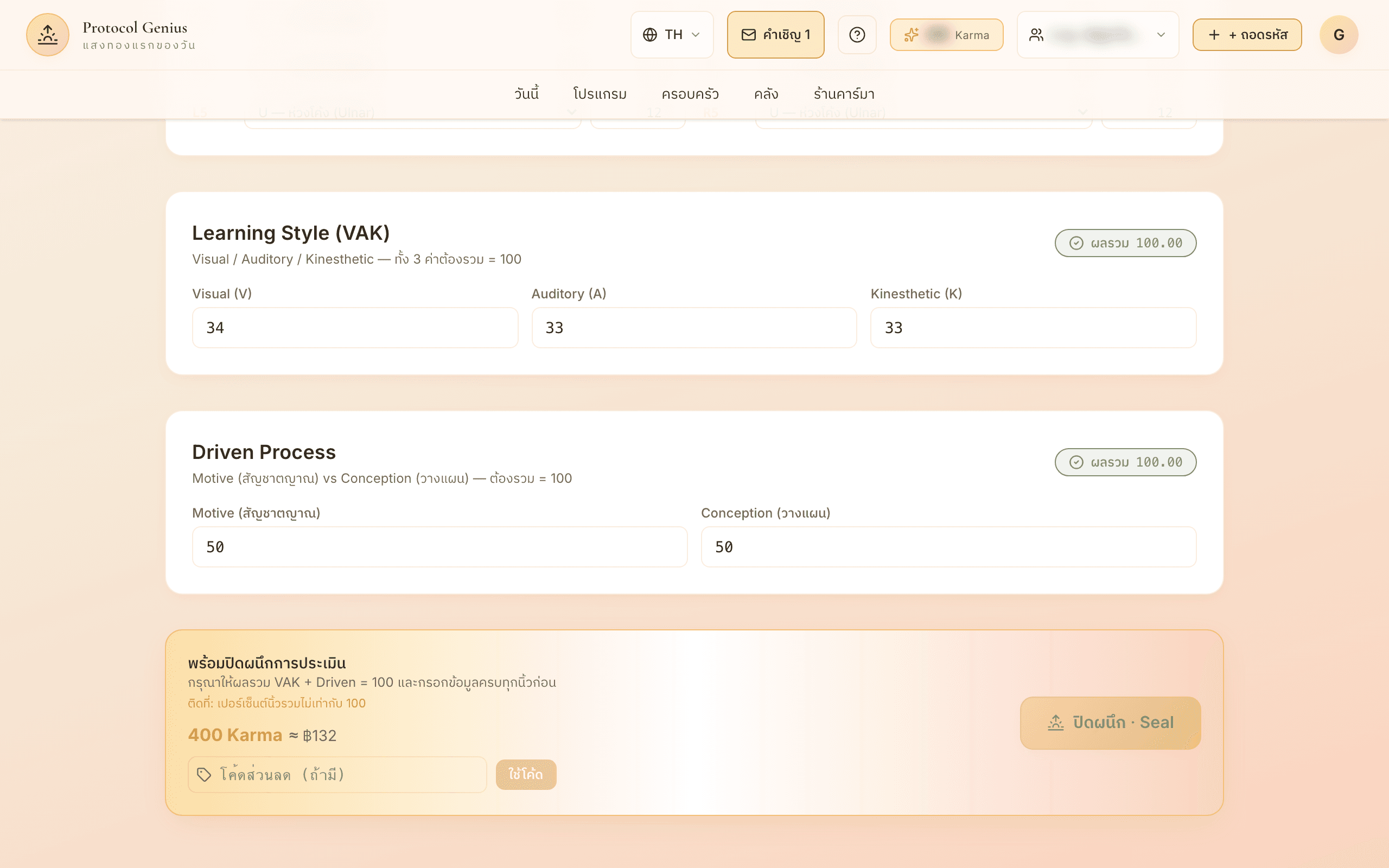Click the globe icon beside TH
Image resolution: width=1389 pixels, height=868 pixels.
[x=649, y=34]
